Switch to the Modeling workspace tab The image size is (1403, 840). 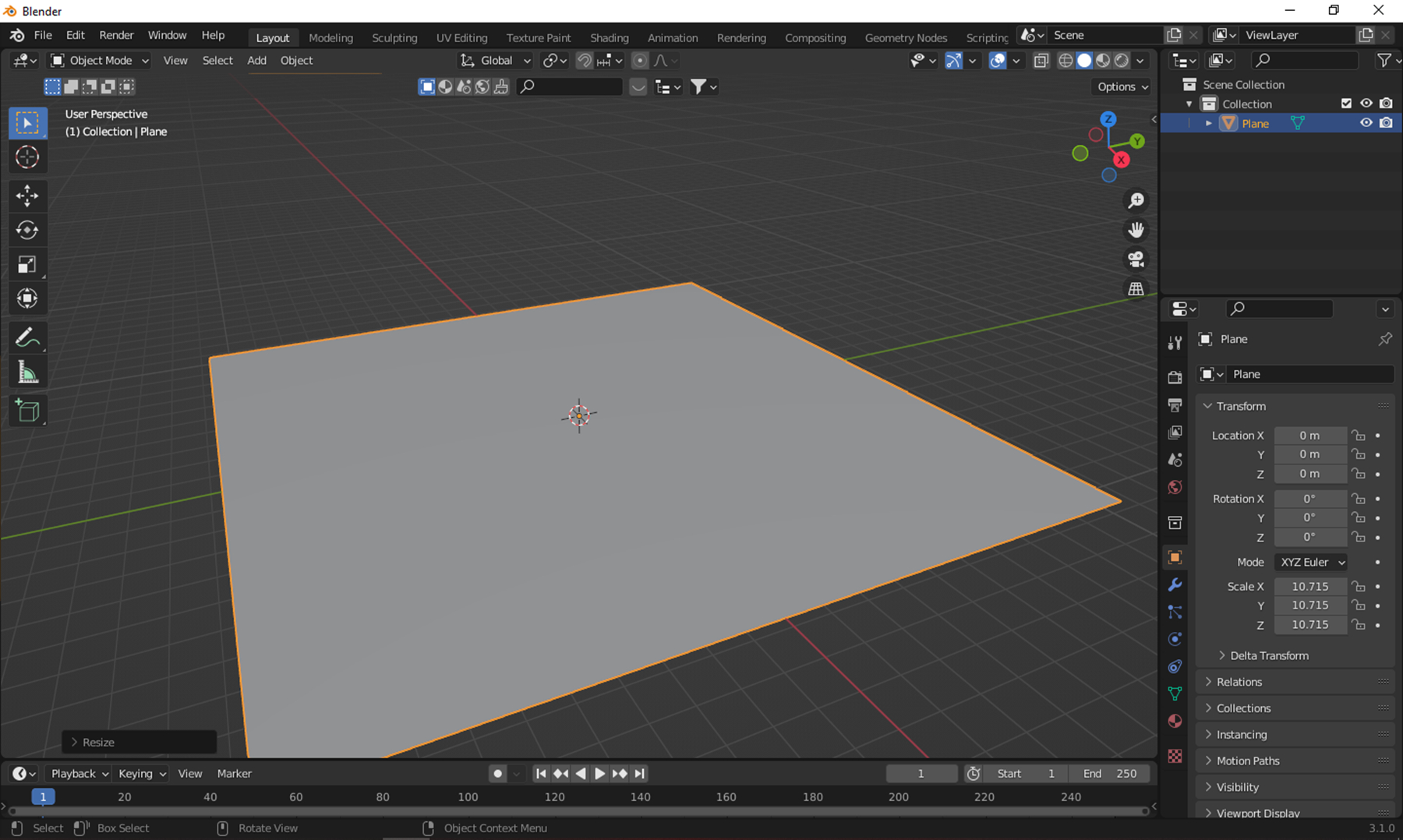[x=330, y=37]
